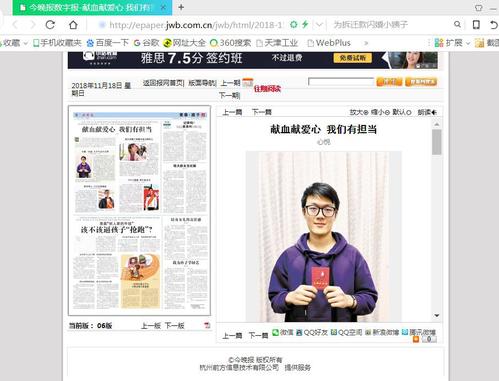Open the 百度一下 bookmark

click(107, 43)
